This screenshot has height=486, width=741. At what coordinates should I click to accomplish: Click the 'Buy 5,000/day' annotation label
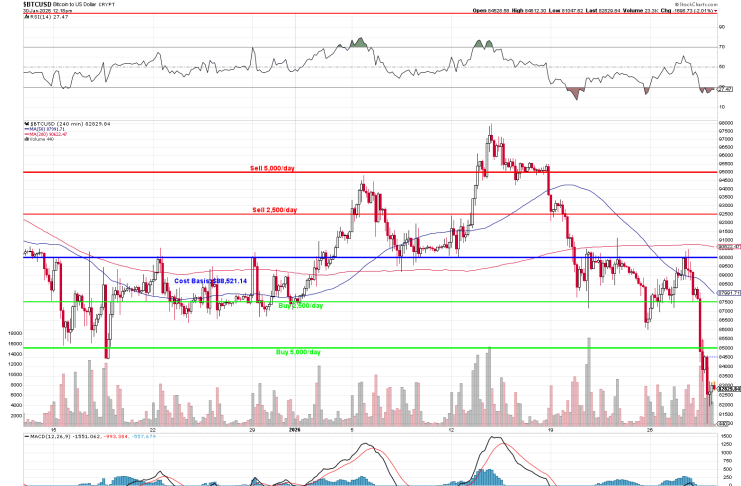pyautogui.click(x=298, y=352)
